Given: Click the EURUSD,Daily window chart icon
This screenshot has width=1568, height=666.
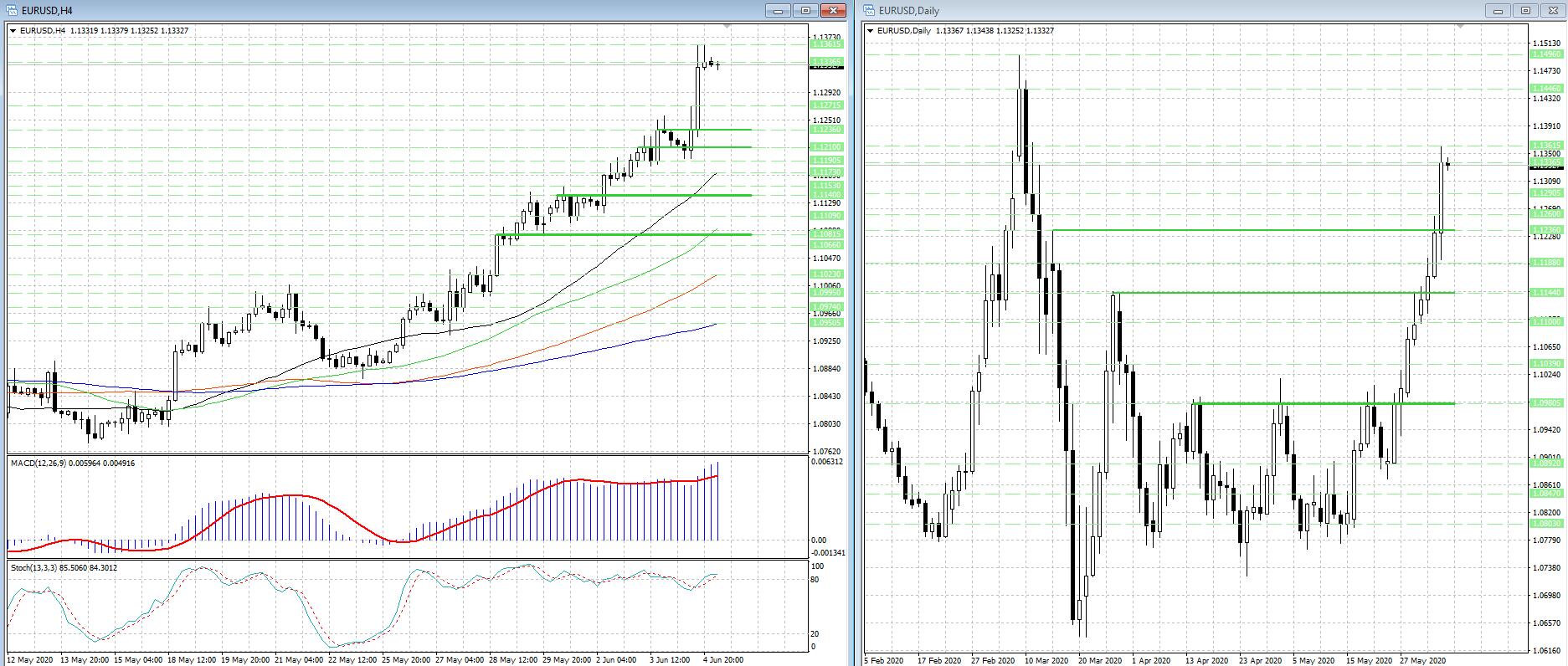Looking at the screenshot, I should pyautogui.click(x=869, y=11).
